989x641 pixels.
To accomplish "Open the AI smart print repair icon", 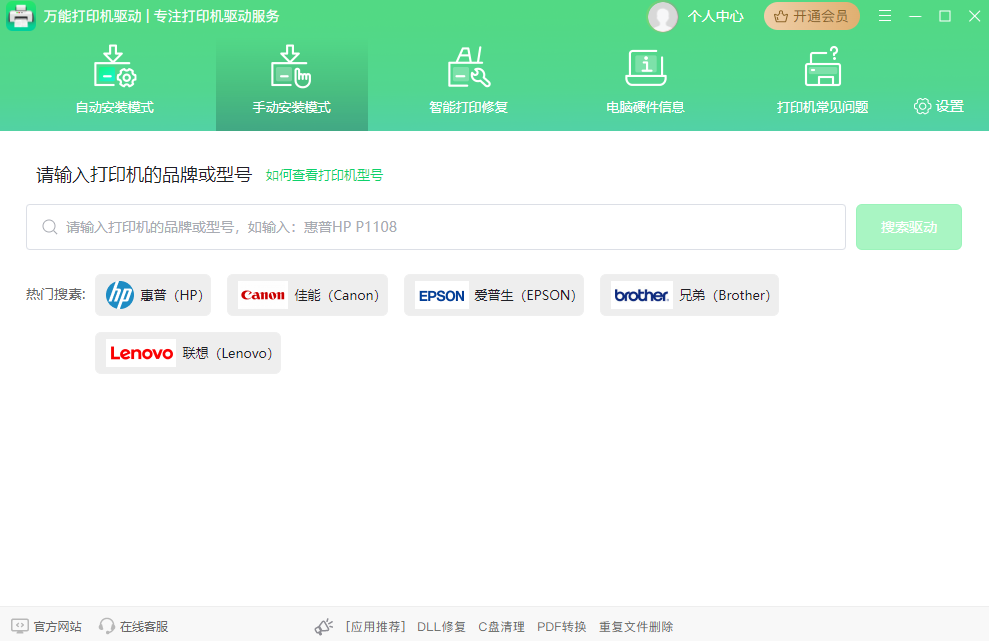I will [469, 66].
